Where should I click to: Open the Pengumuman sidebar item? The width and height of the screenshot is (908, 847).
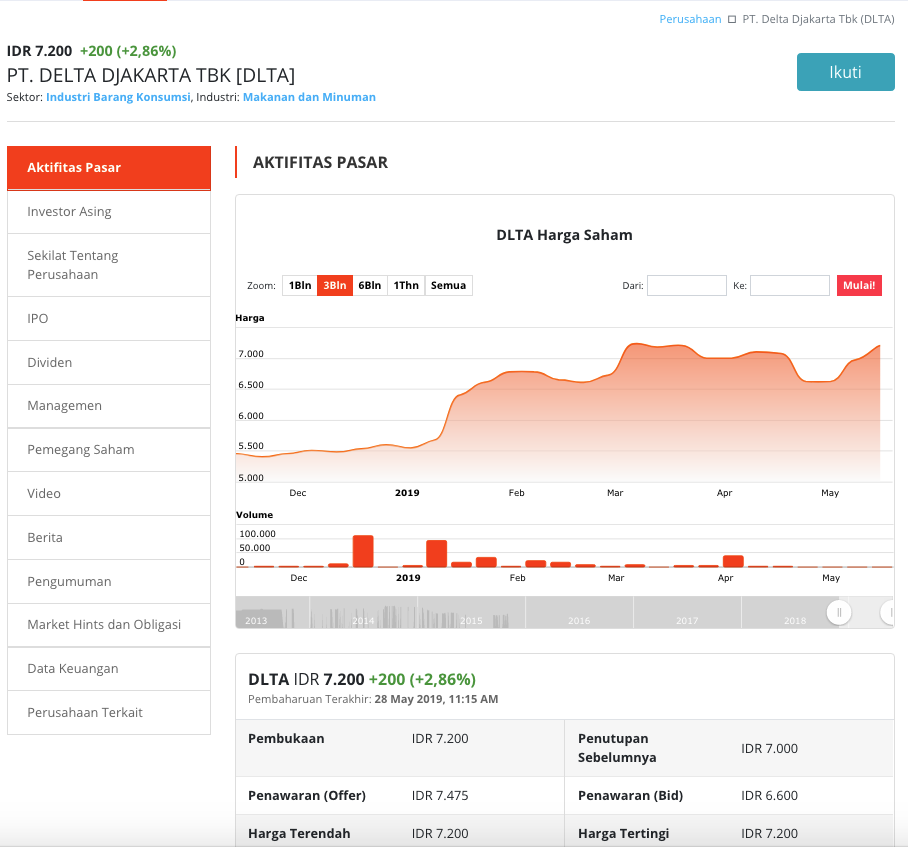[109, 582]
